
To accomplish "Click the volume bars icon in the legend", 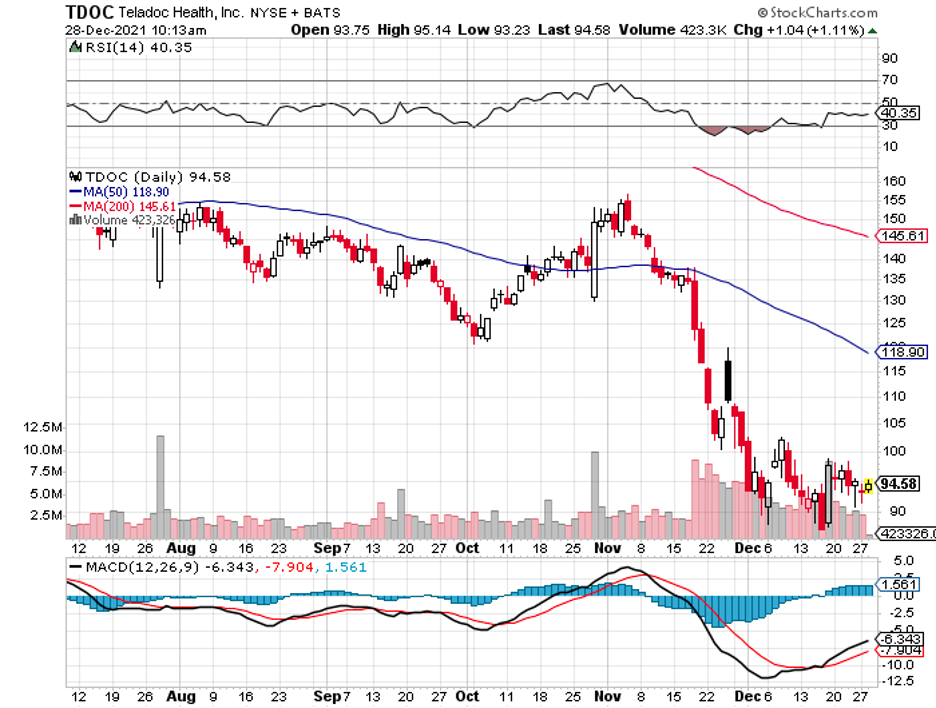I will [x=76, y=220].
